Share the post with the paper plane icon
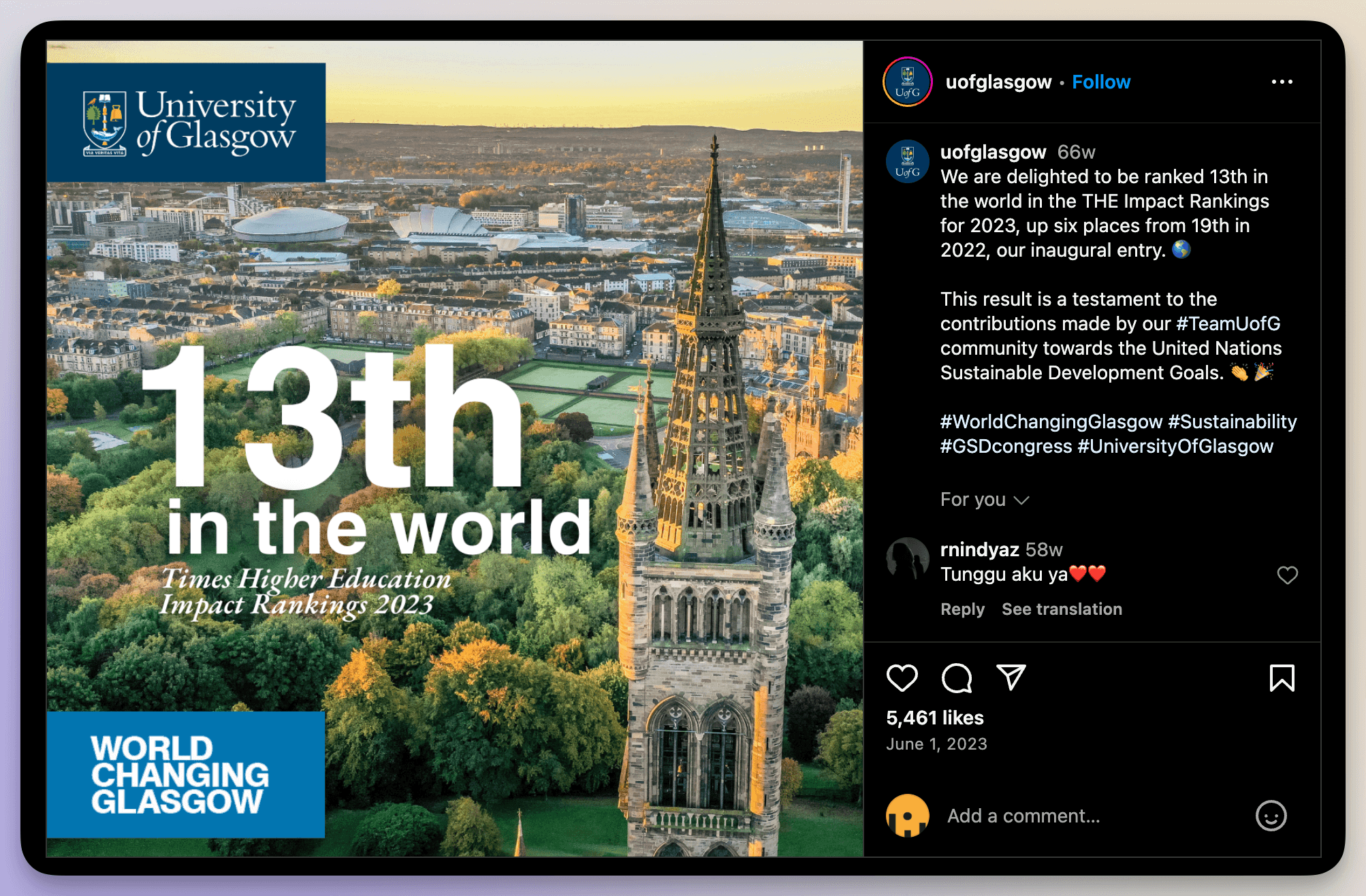1366x896 pixels. pos(1011,677)
